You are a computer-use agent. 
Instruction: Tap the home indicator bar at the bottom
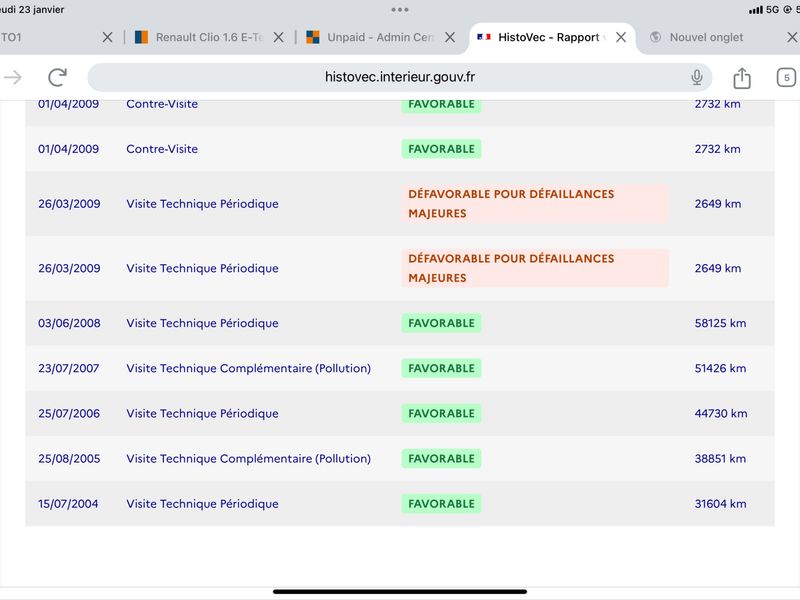click(399, 592)
